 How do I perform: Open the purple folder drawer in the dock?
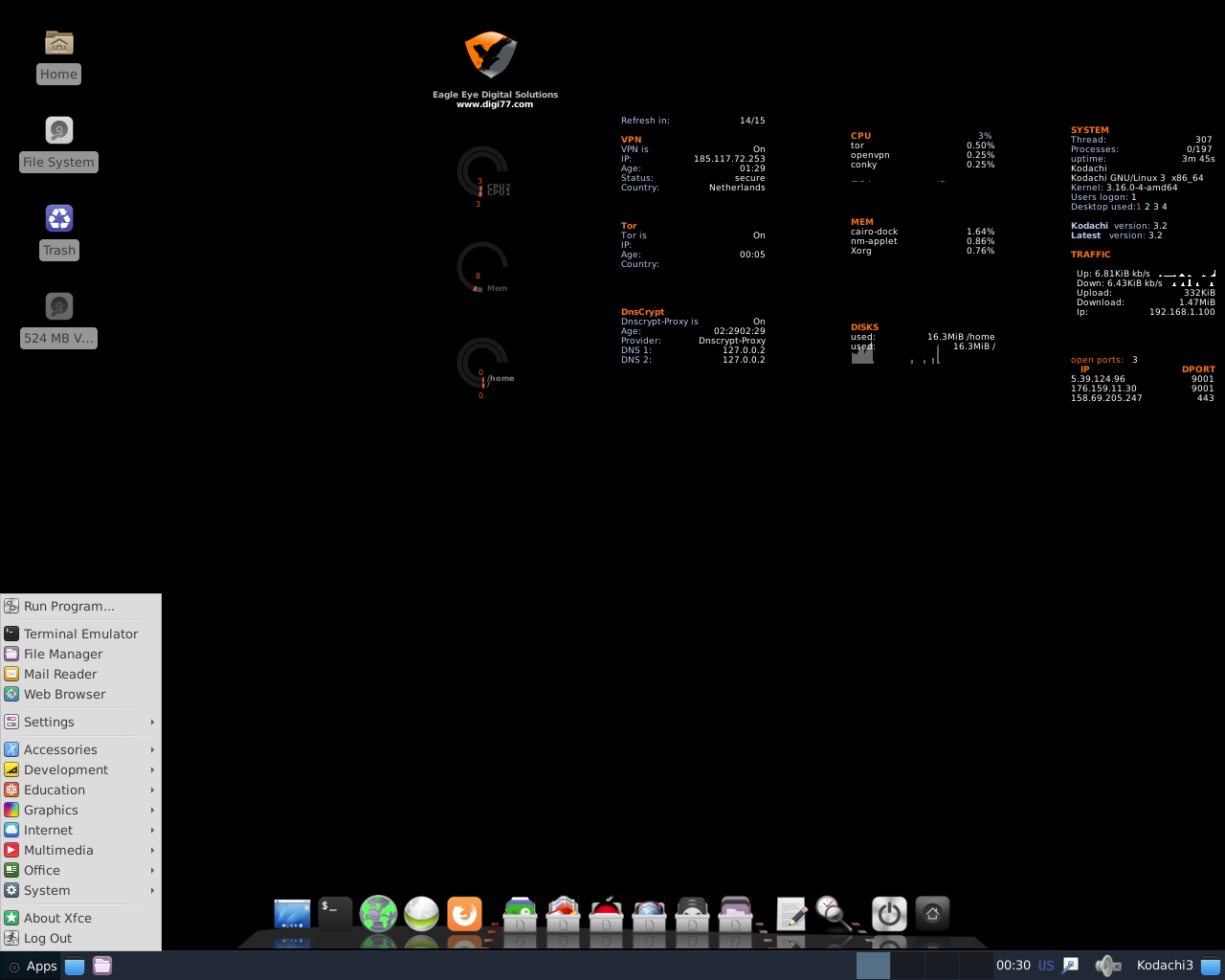[735, 914]
